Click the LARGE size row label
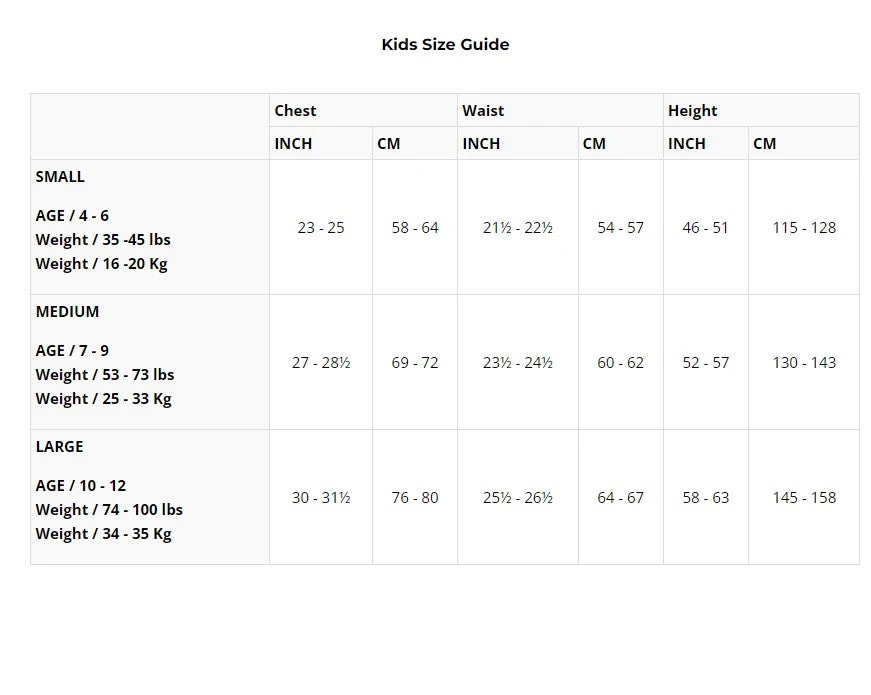 59,447
